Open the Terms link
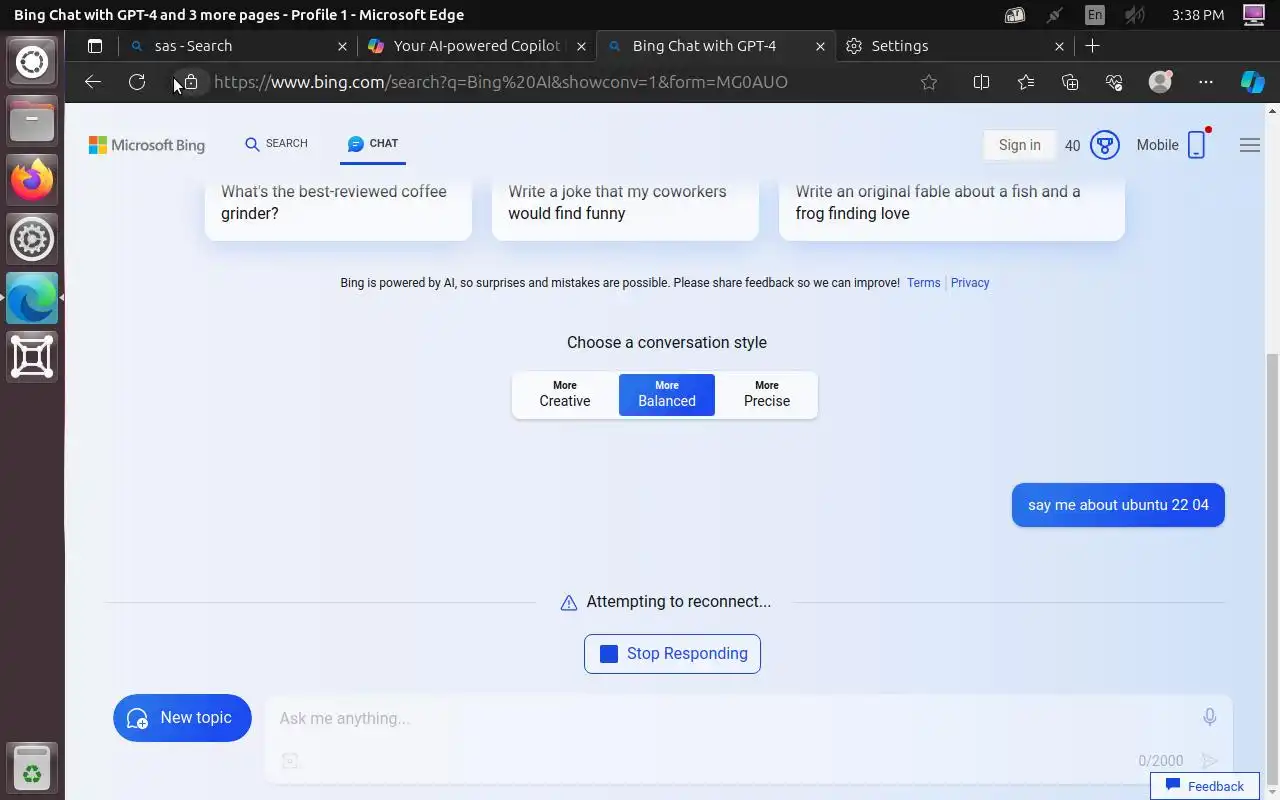This screenshot has height=800, width=1280. [923, 283]
